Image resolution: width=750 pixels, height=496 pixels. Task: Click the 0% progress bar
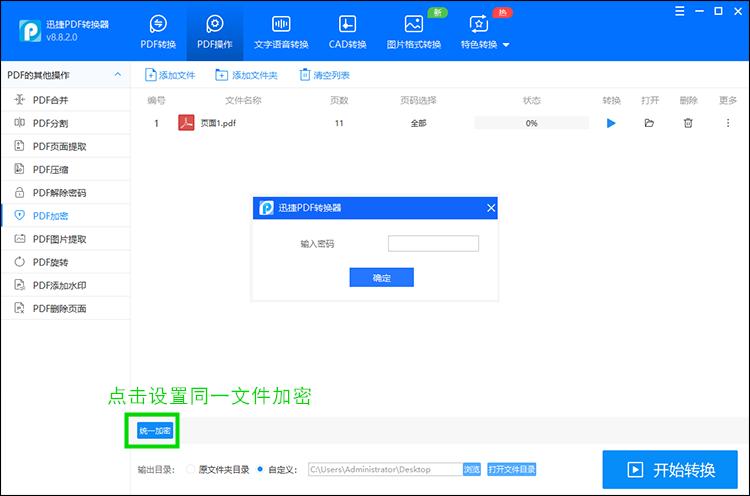point(531,123)
